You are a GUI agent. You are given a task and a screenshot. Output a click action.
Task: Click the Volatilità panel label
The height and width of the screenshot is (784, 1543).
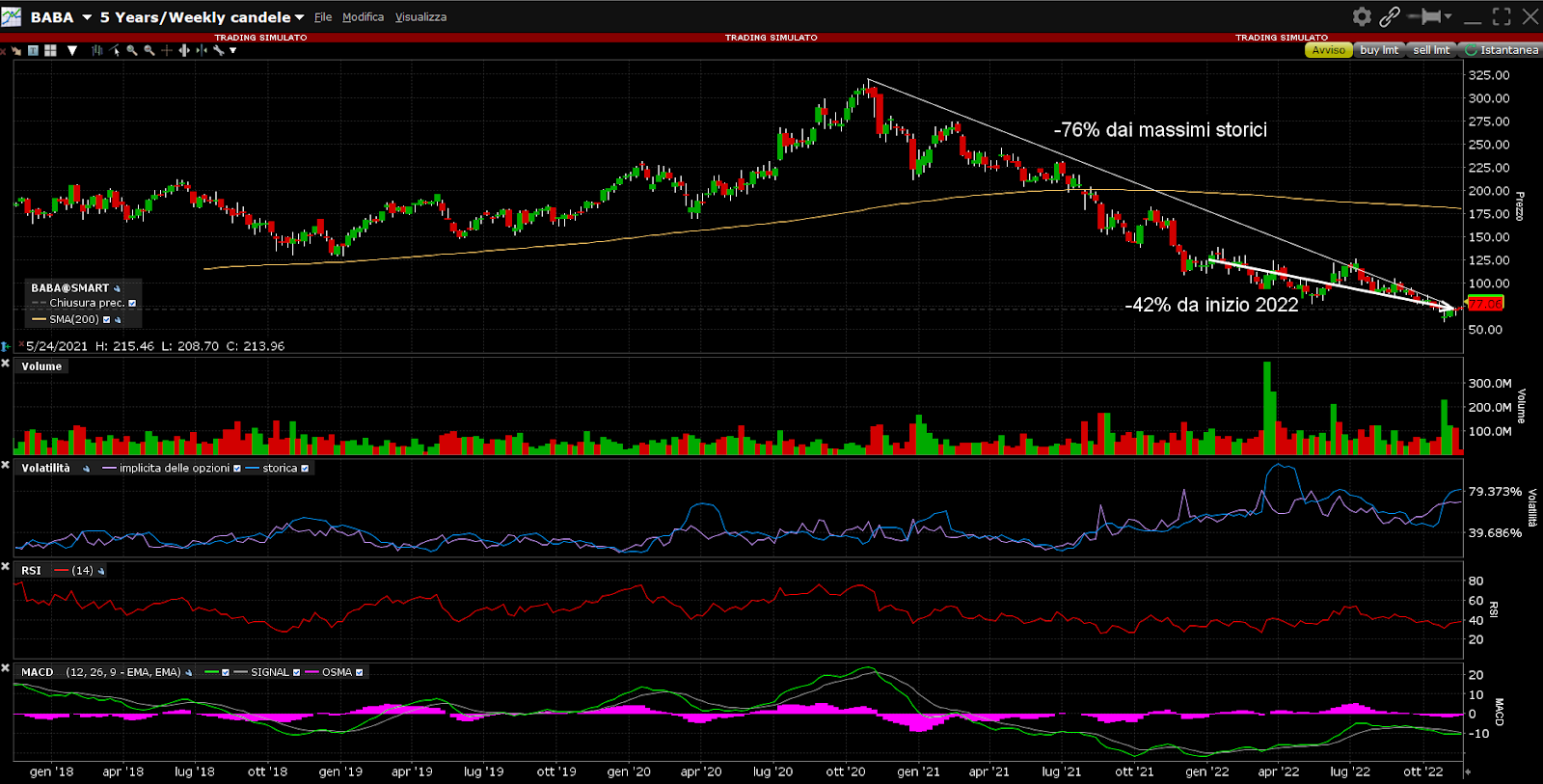[45, 469]
